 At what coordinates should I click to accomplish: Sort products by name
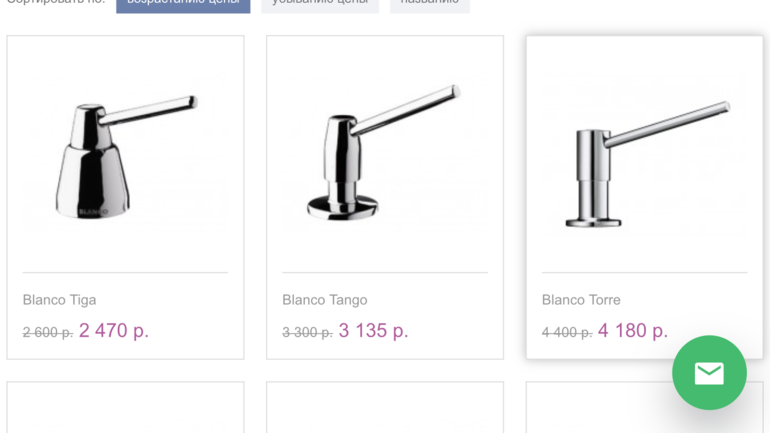point(429,4)
